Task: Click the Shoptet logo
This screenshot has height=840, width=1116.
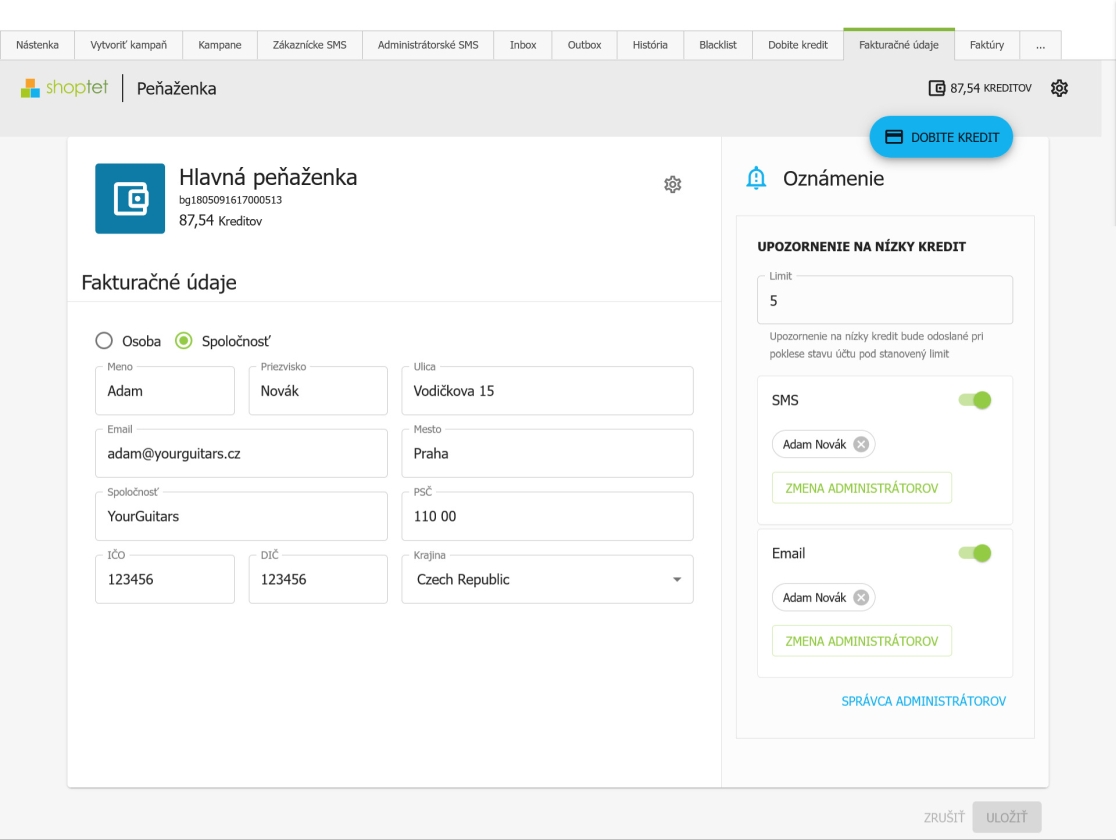Action: coord(64,88)
